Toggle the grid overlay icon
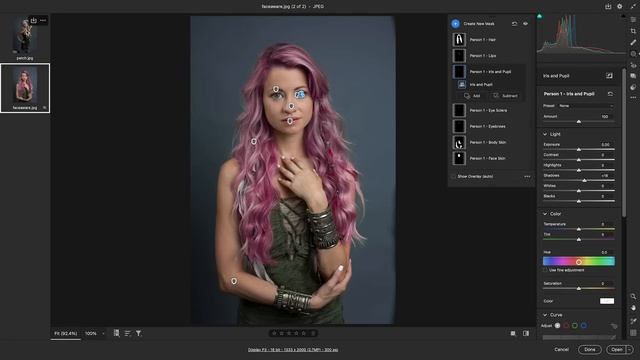 click(x=633, y=333)
